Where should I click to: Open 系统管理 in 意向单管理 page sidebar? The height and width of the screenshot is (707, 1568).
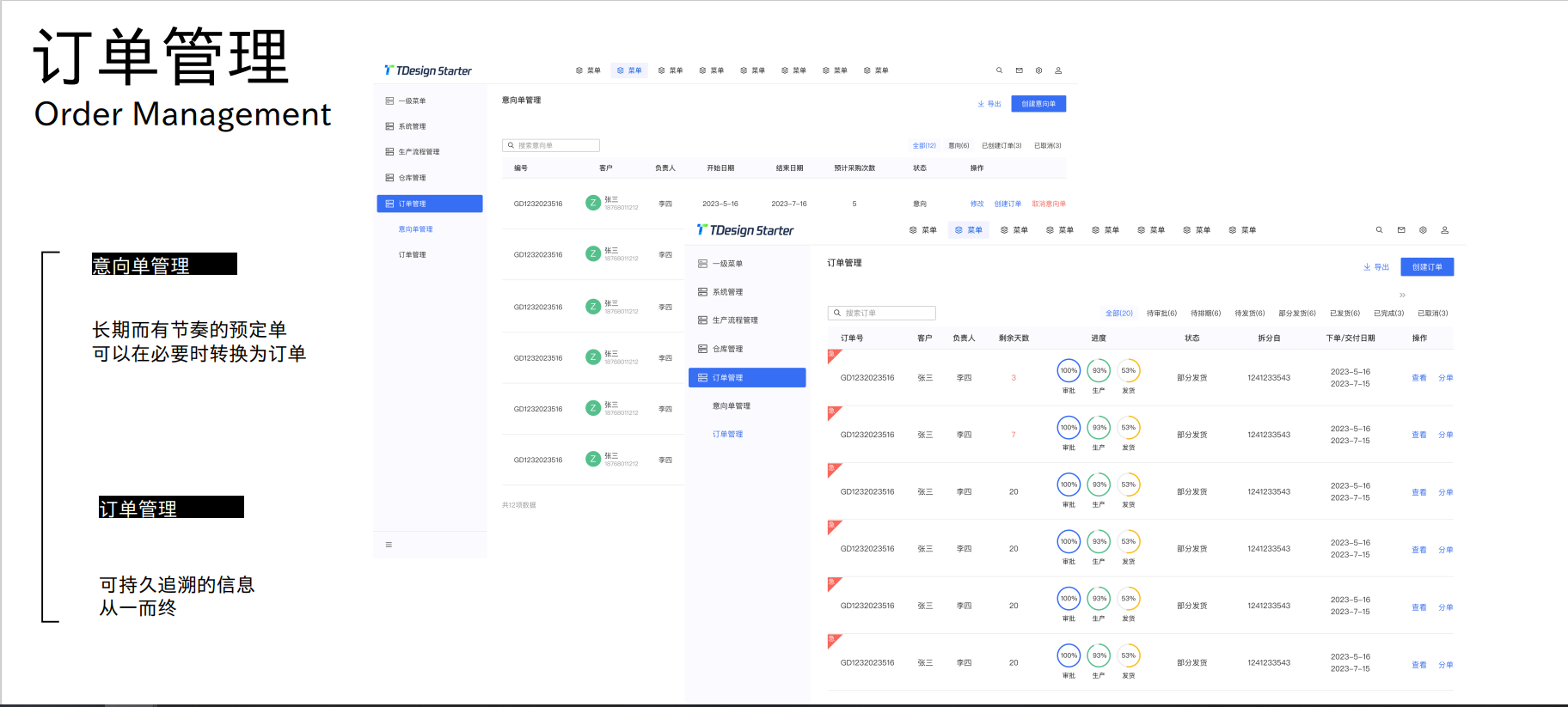406,126
